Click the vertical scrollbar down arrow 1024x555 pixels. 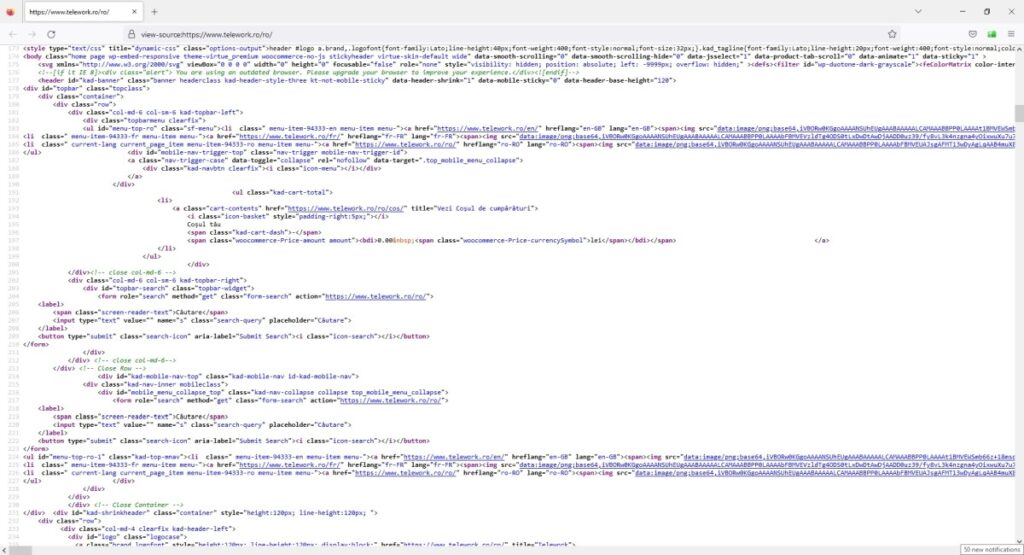(x=1019, y=541)
